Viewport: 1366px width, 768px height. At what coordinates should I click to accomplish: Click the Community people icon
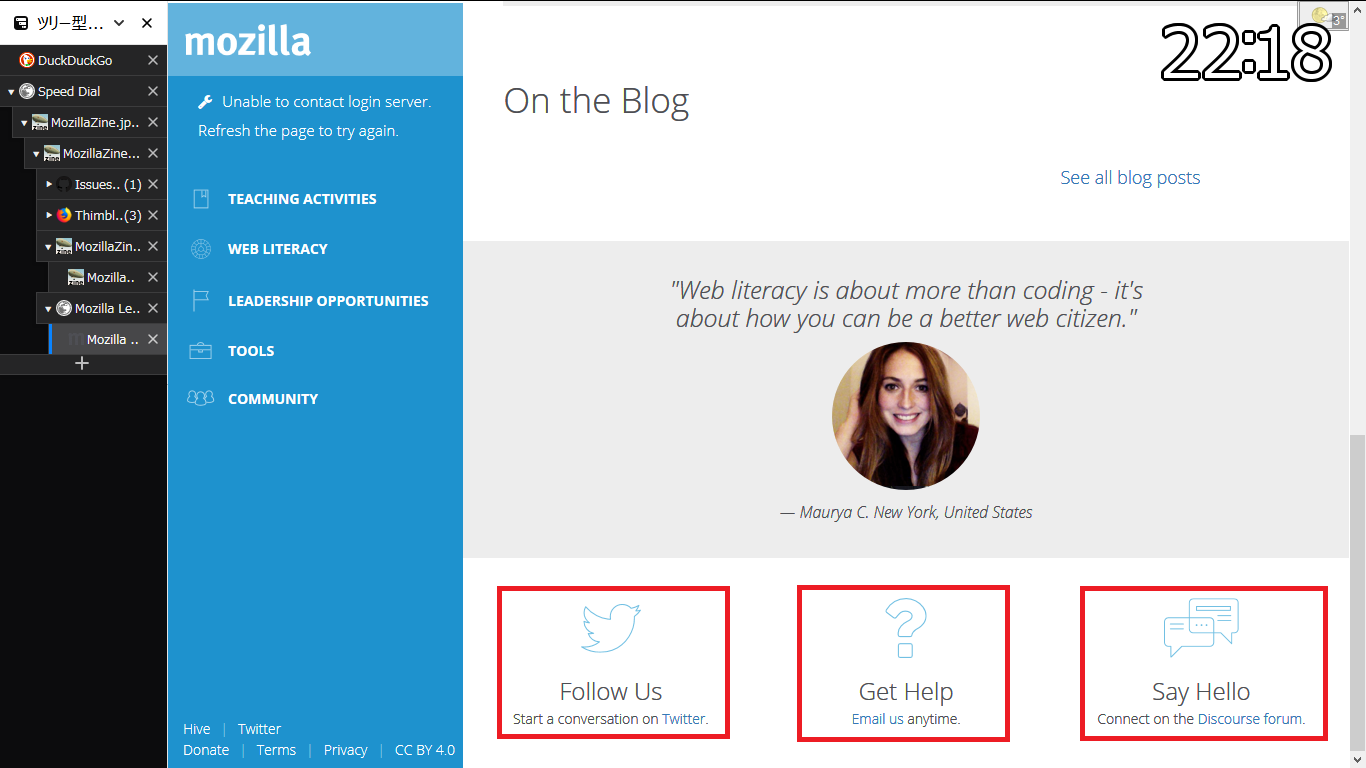point(201,398)
